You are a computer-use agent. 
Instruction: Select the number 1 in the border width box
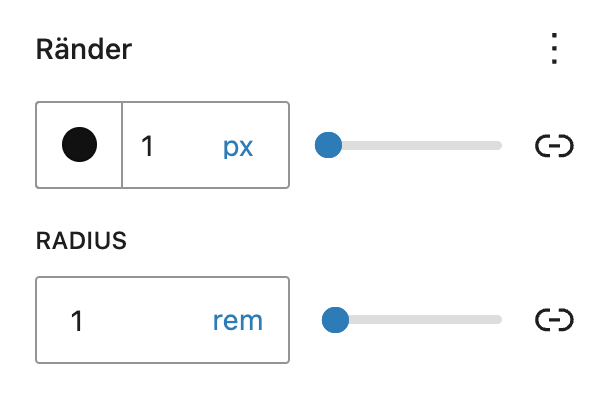coord(147,146)
